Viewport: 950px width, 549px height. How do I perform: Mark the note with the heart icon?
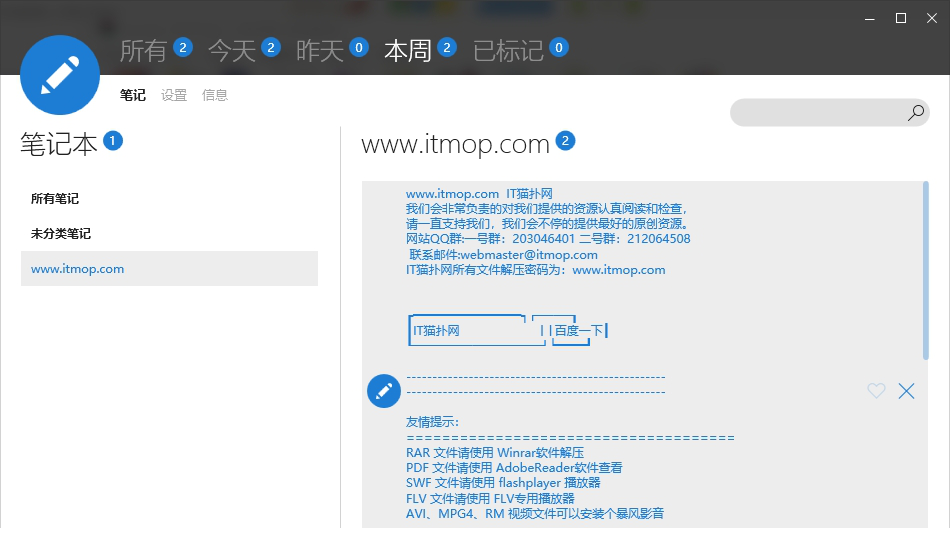(876, 391)
